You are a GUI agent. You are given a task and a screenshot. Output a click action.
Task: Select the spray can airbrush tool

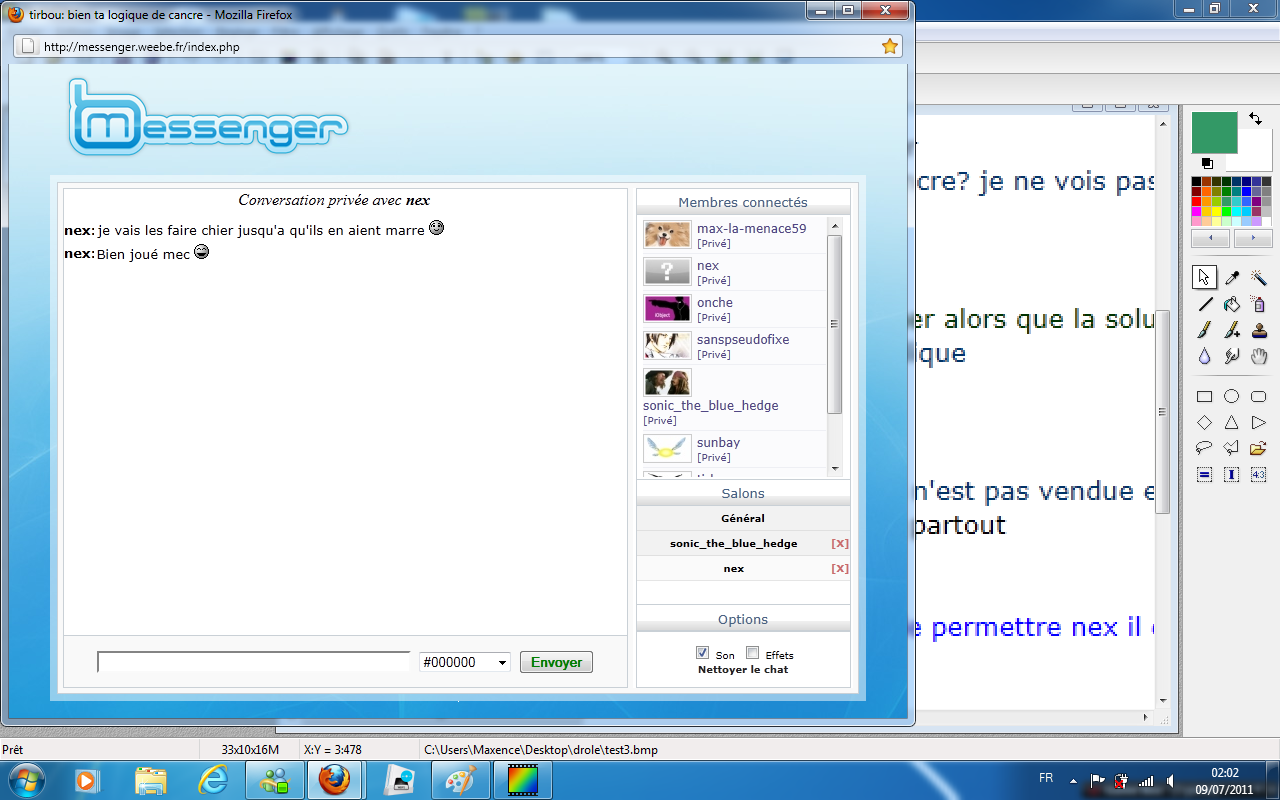click(1259, 304)
